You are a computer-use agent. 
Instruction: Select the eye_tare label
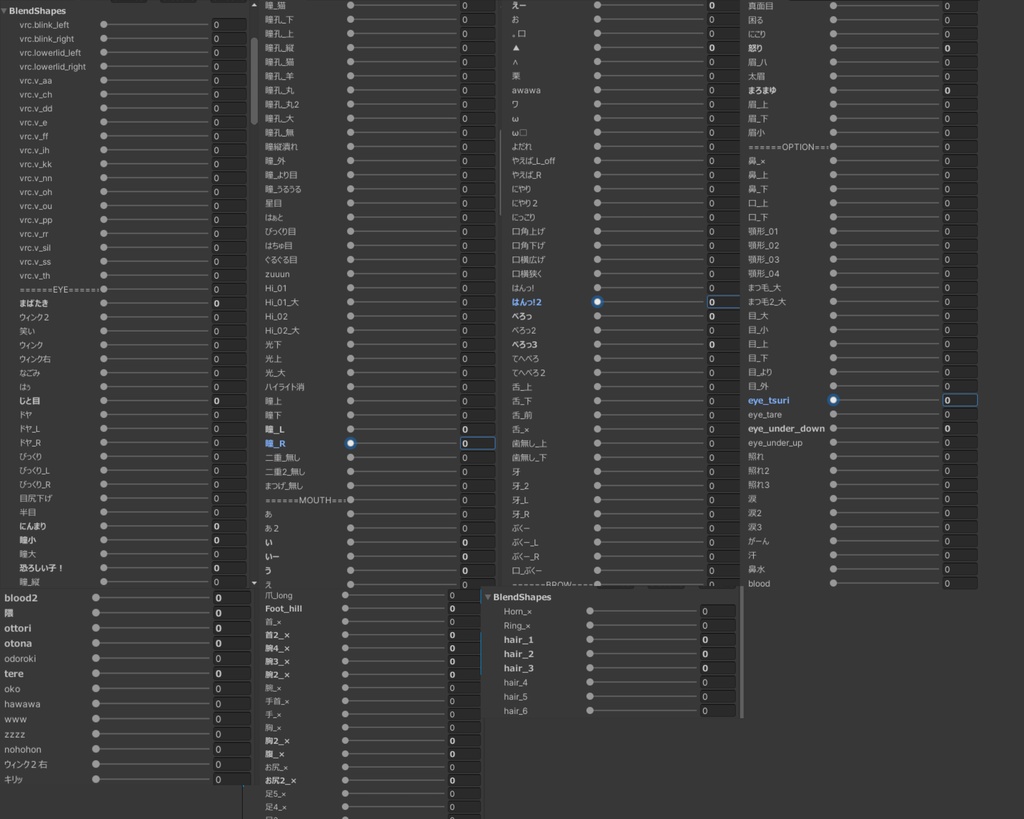pyautogui.click(x=765, y=415)
